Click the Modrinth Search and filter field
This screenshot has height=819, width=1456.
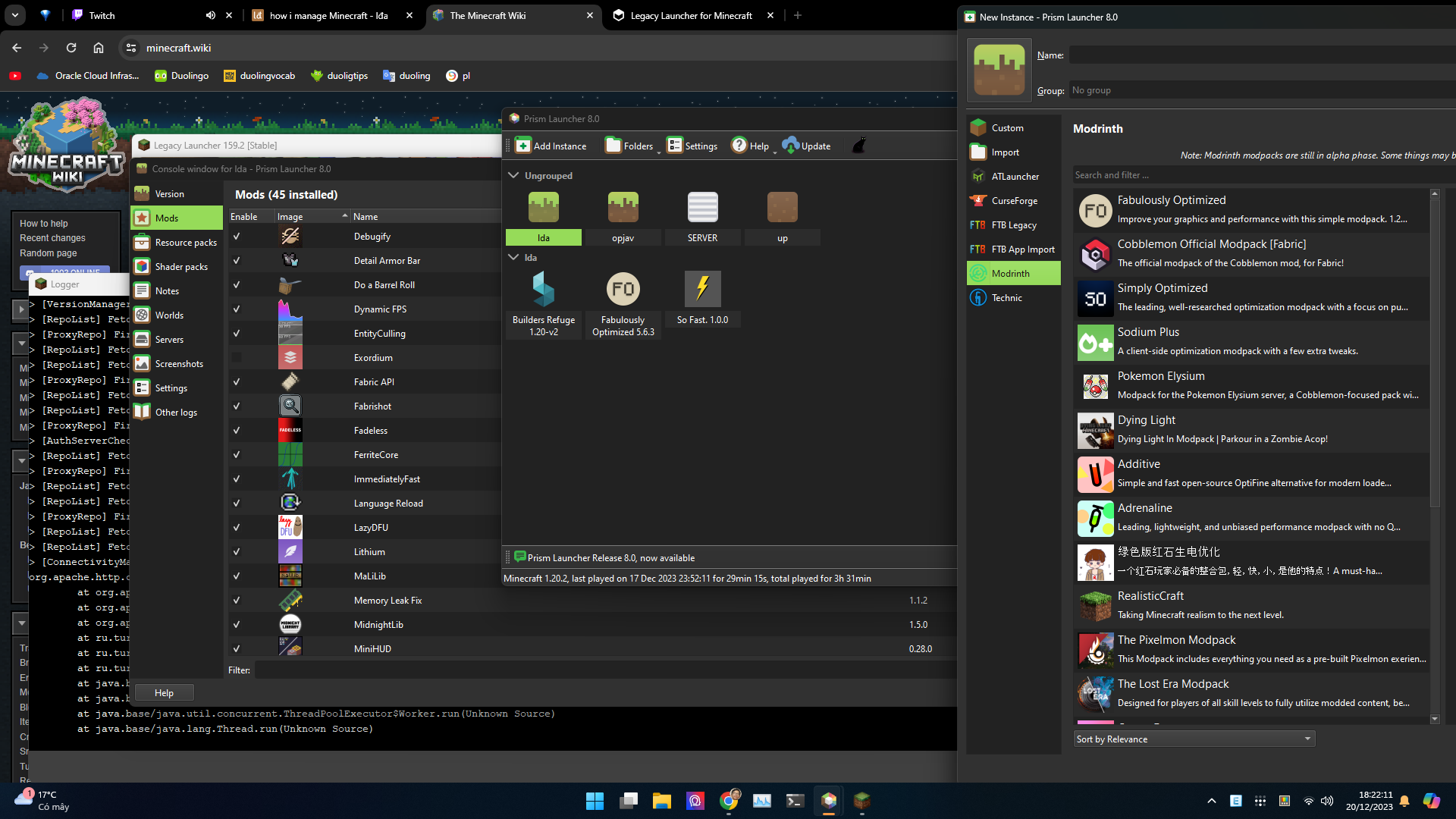1263,175
